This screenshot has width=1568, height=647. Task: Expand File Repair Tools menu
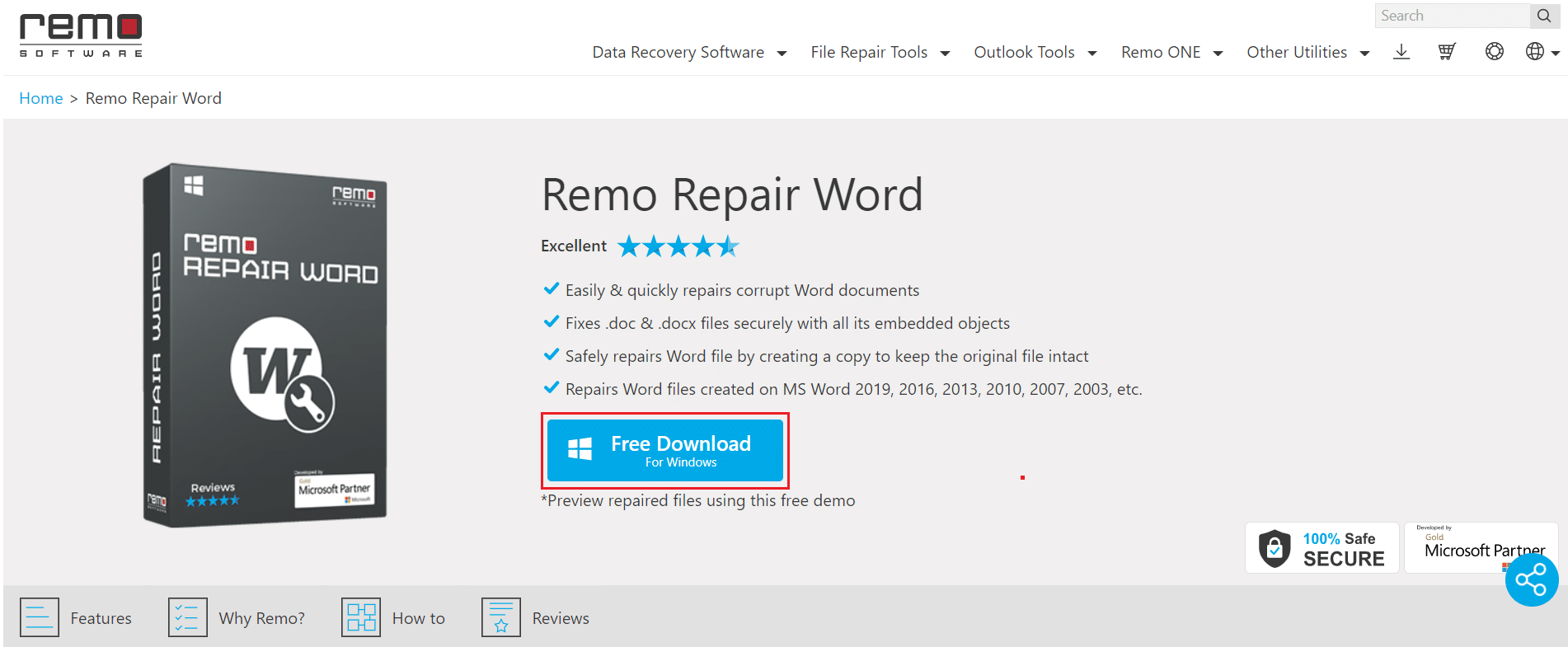(880, 52)
